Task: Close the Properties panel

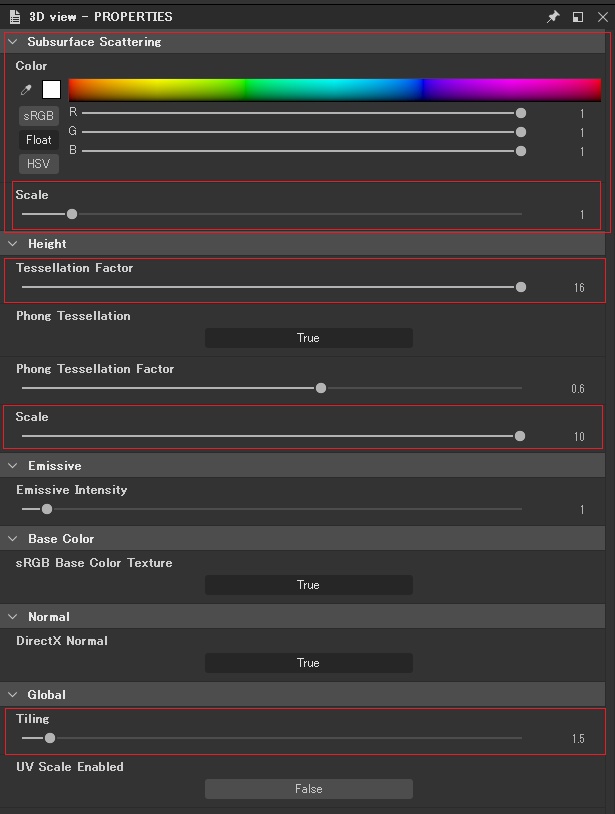Action: (602, 17)
